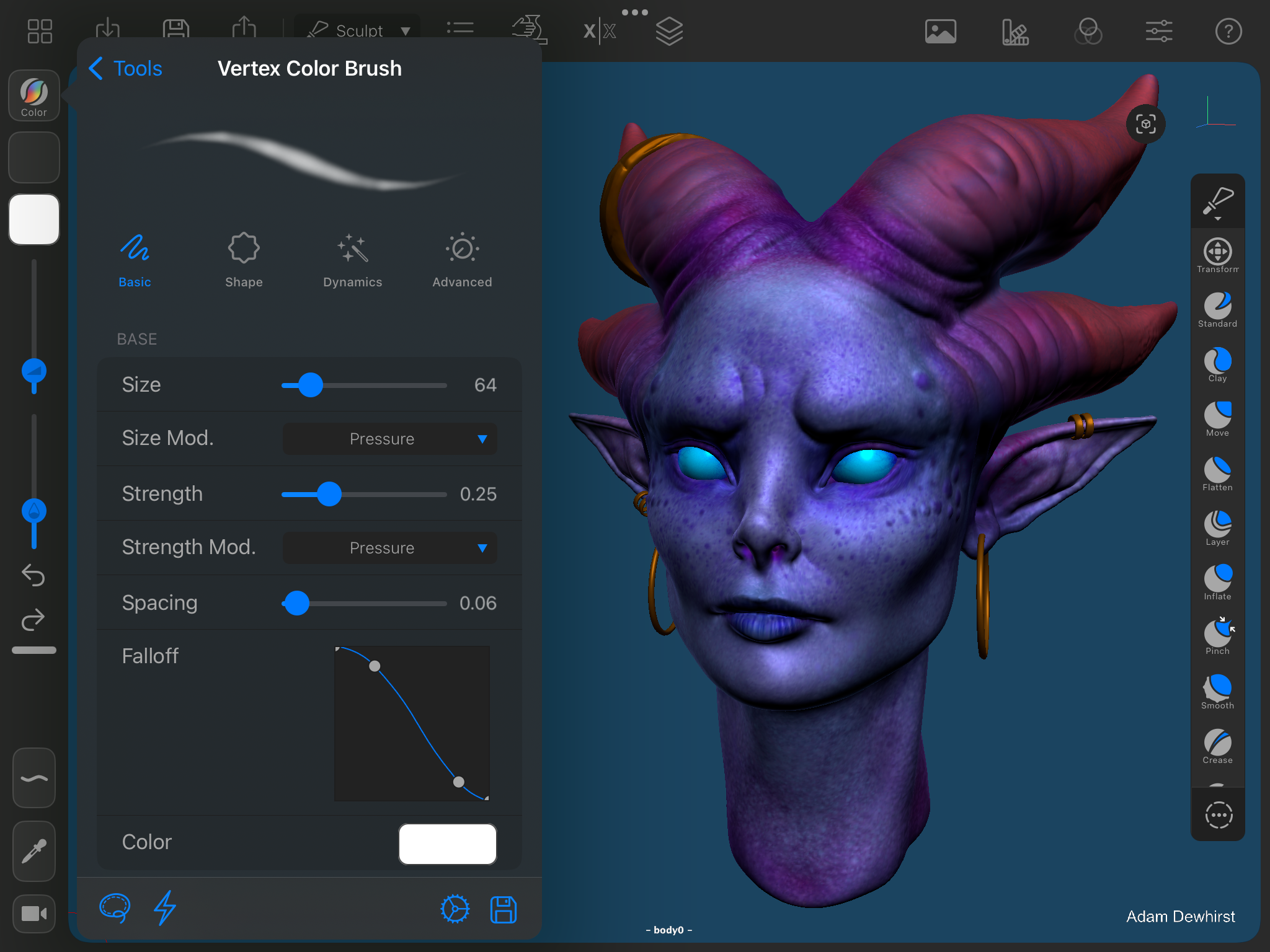Click the axis orientation gizmo
The width and height of the screenshot is (1270, 952).
[x=1214, y=113]
